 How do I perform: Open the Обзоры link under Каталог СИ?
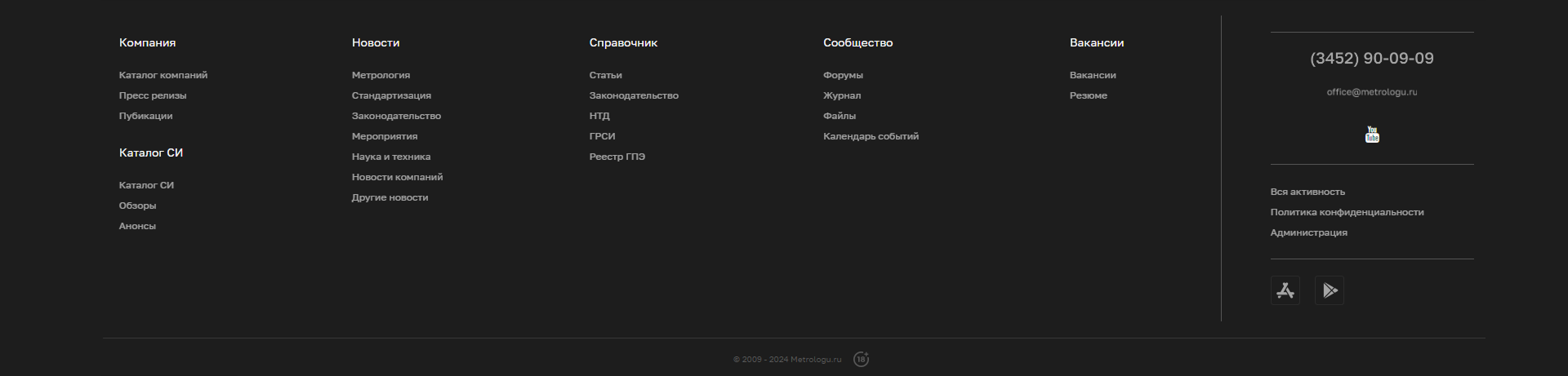[x=137, y=206]
